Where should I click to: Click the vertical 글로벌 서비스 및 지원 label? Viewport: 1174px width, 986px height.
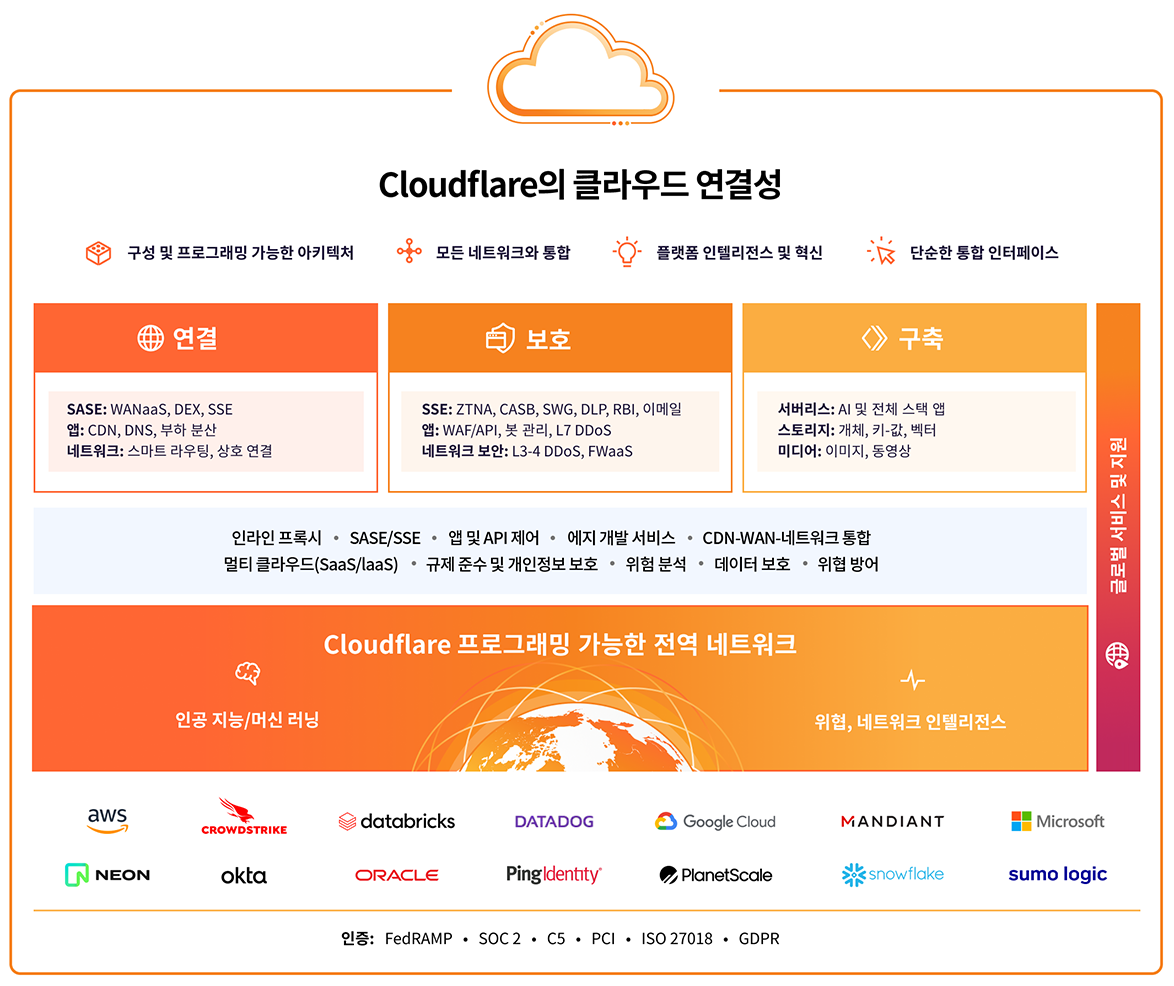(x=1118, y=516)
